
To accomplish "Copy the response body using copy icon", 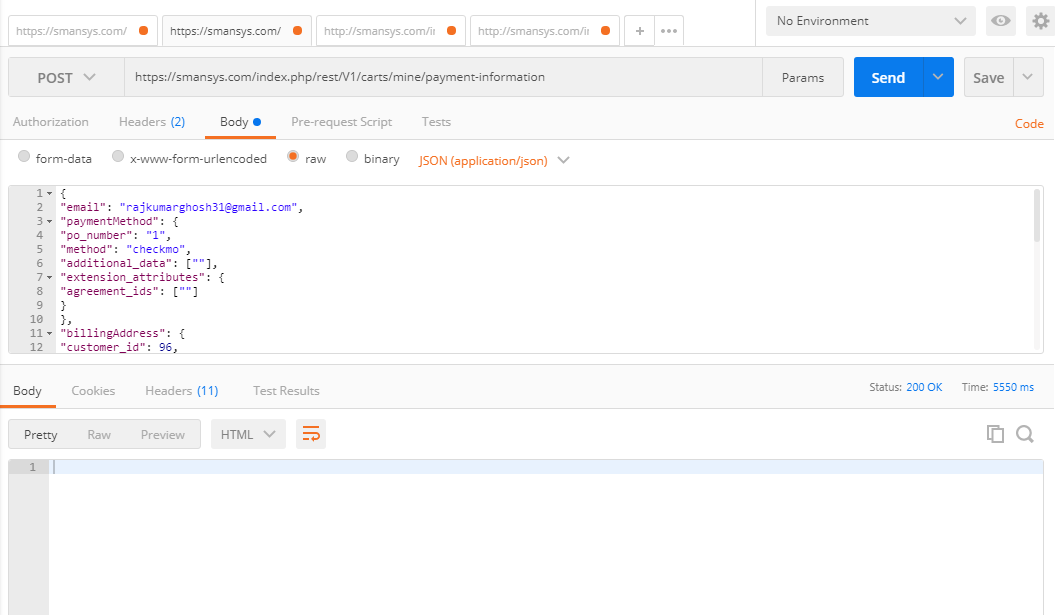I will (x=995, y=433).
